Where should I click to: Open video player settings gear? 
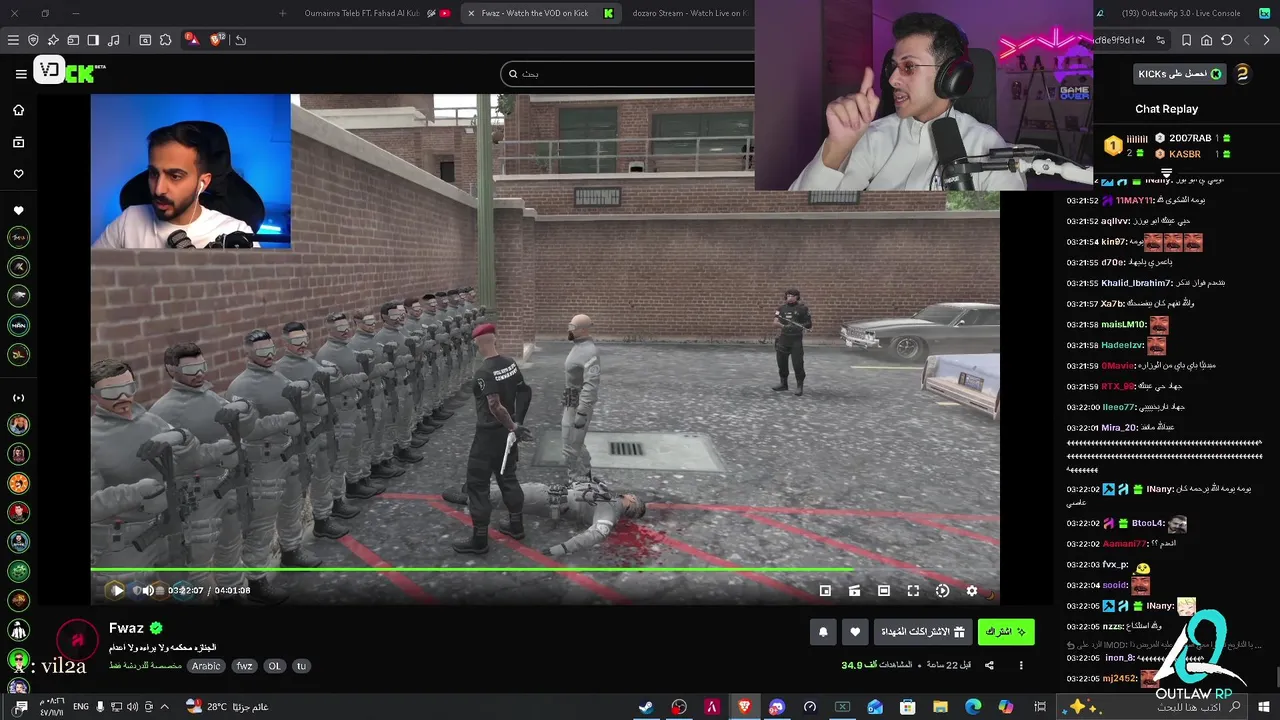tap(971, 591)
